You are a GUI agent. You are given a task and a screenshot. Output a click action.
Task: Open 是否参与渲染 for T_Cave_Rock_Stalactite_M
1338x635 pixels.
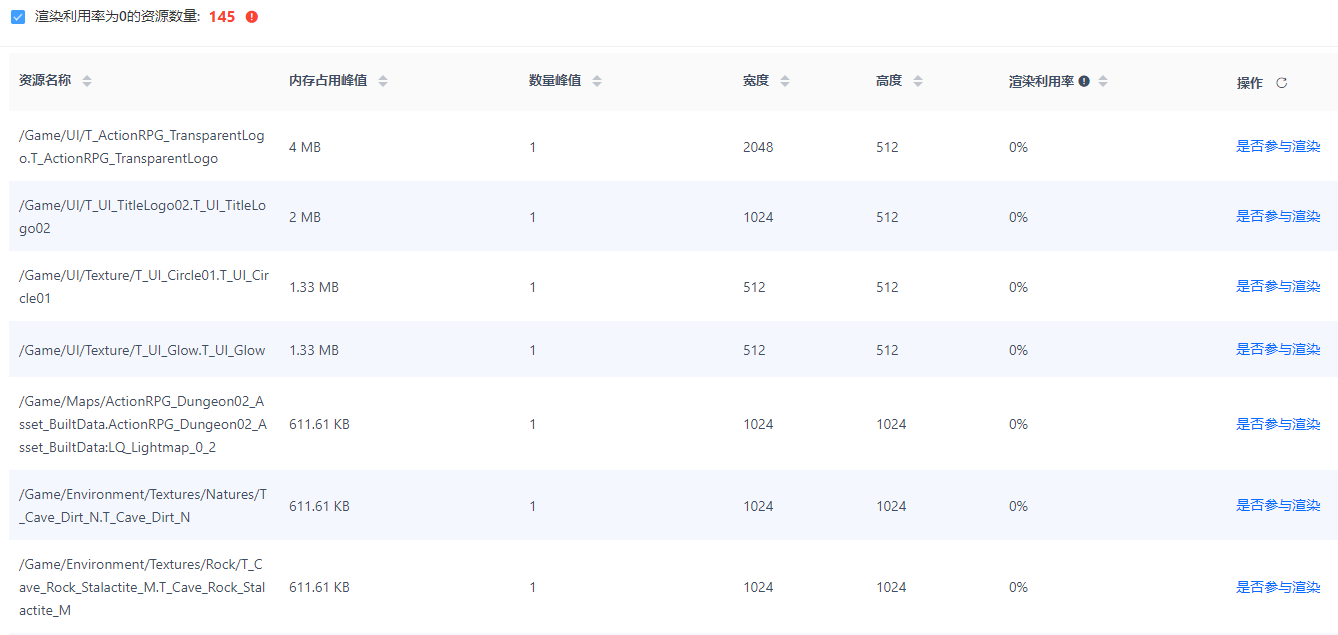pyautogui.click(x=1278, y=587)
